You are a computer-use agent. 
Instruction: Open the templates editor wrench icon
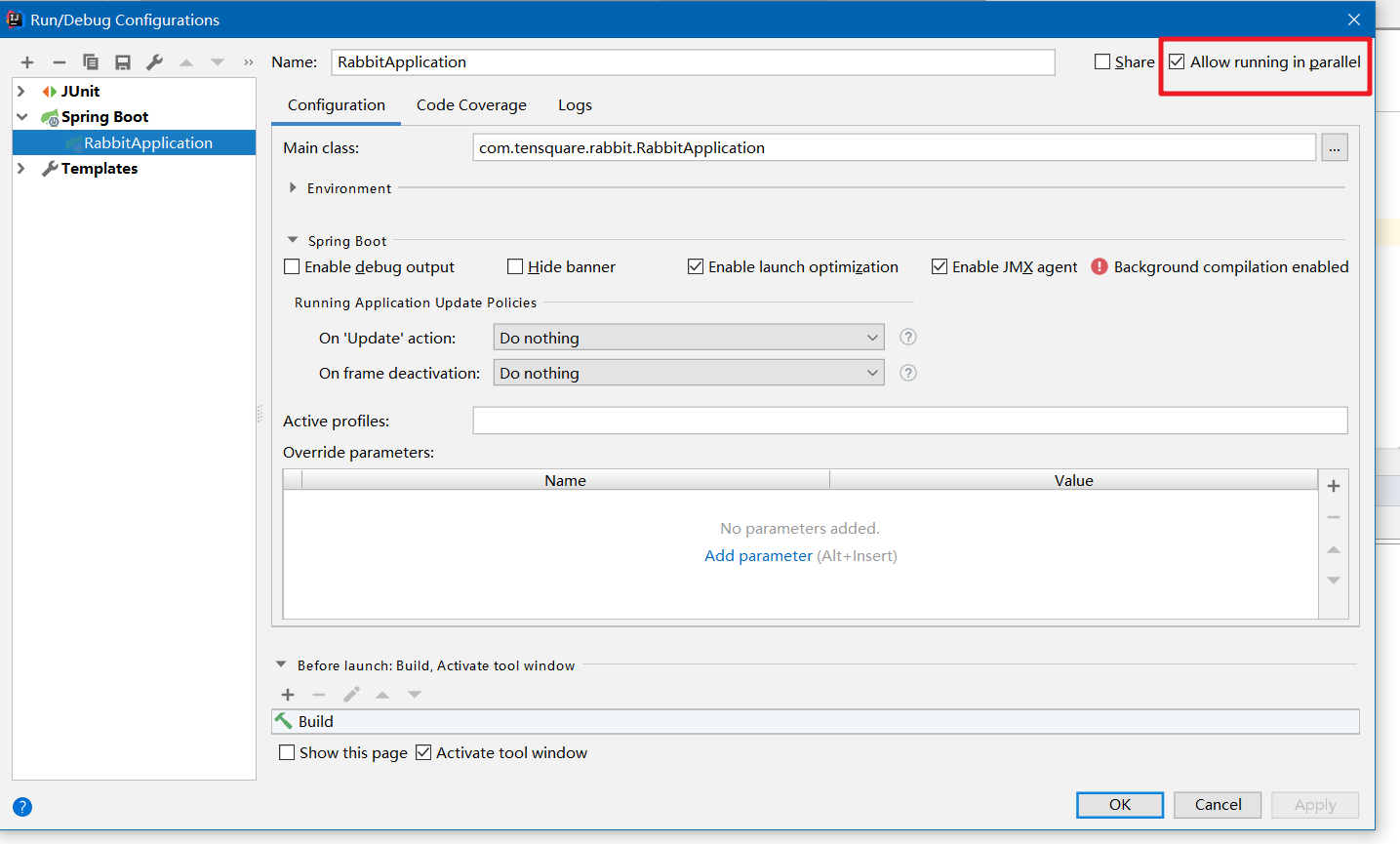(x=154, y=62)
